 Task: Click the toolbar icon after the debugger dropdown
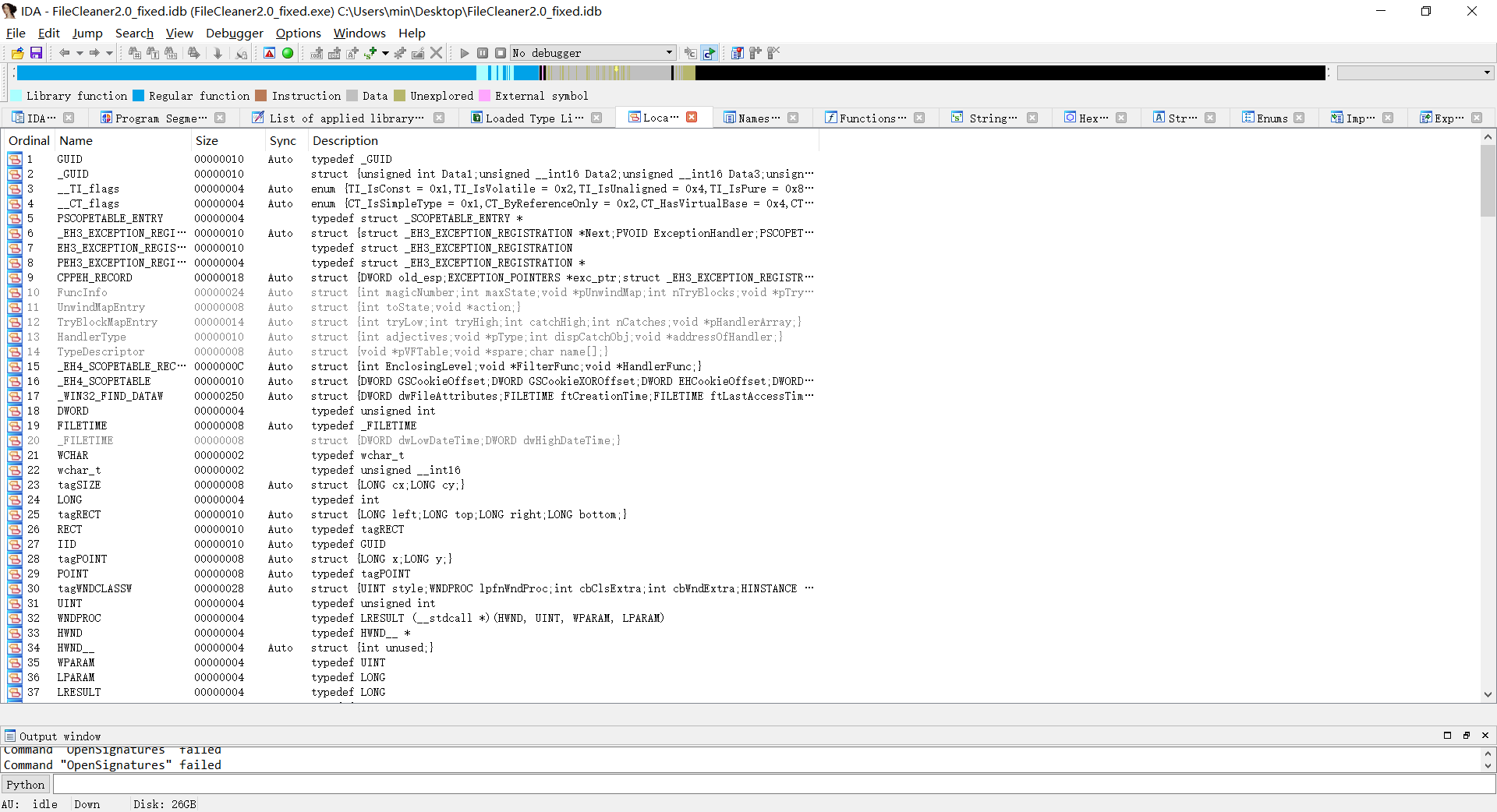coord(690,53)
